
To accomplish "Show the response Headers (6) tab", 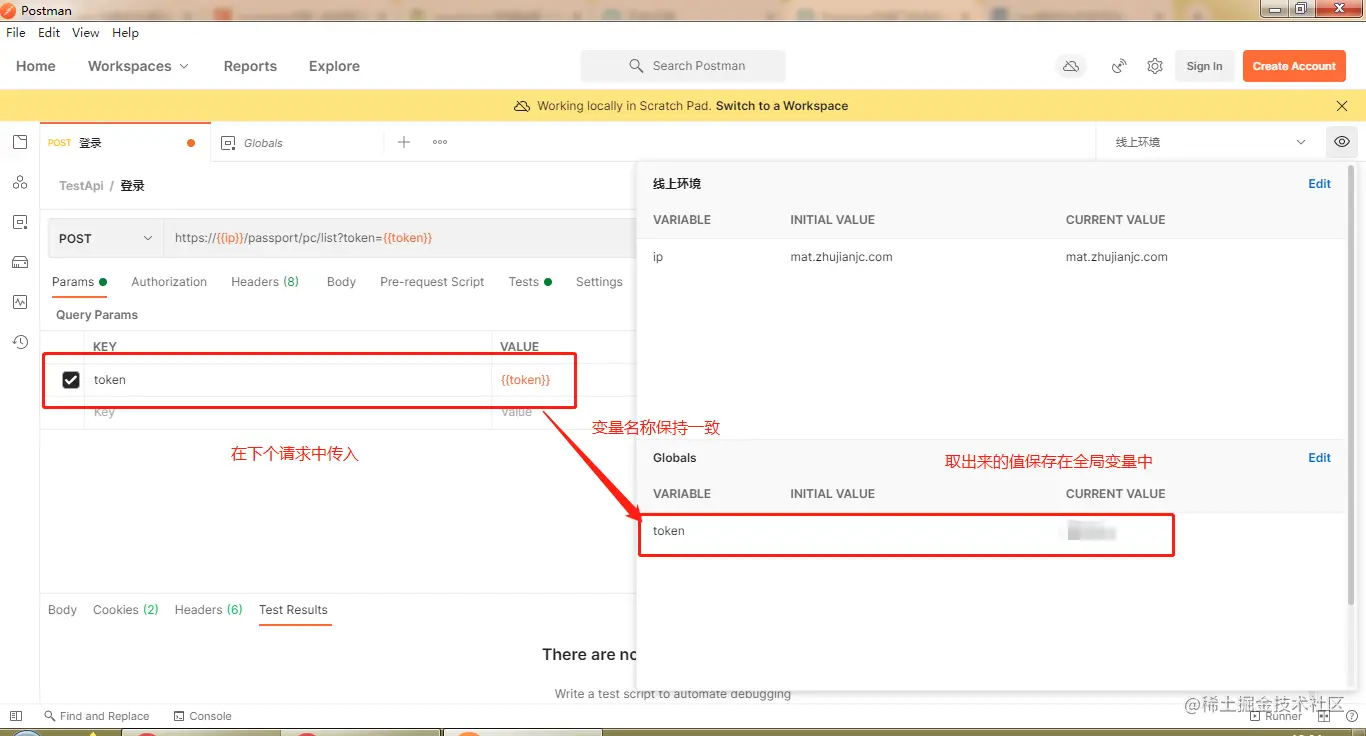I will 209,610.
